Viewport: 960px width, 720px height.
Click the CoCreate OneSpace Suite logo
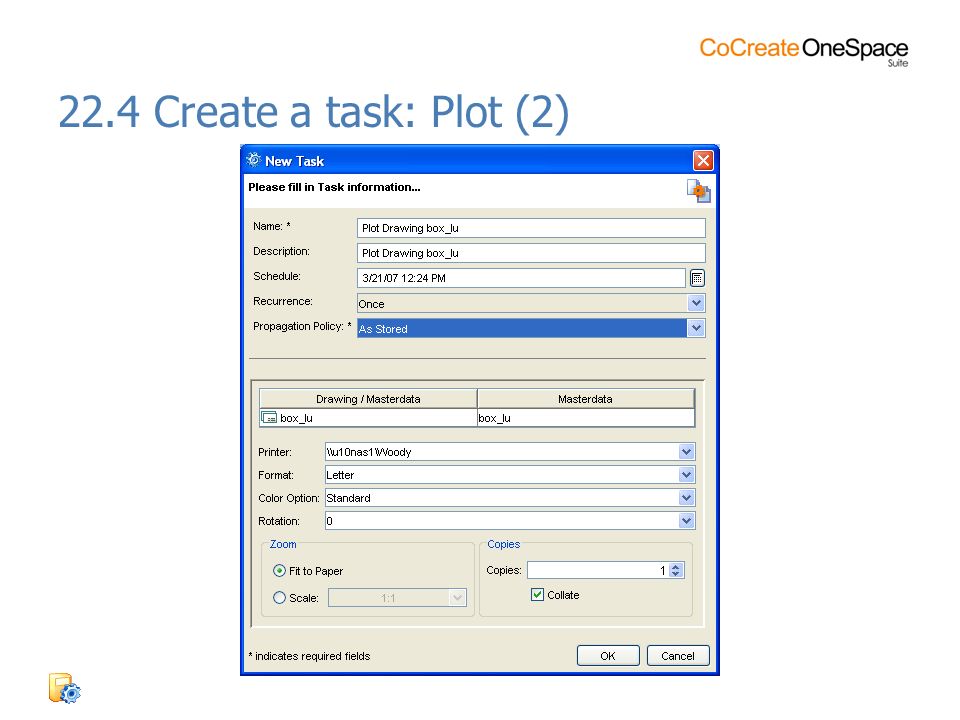tap(804, 51)
